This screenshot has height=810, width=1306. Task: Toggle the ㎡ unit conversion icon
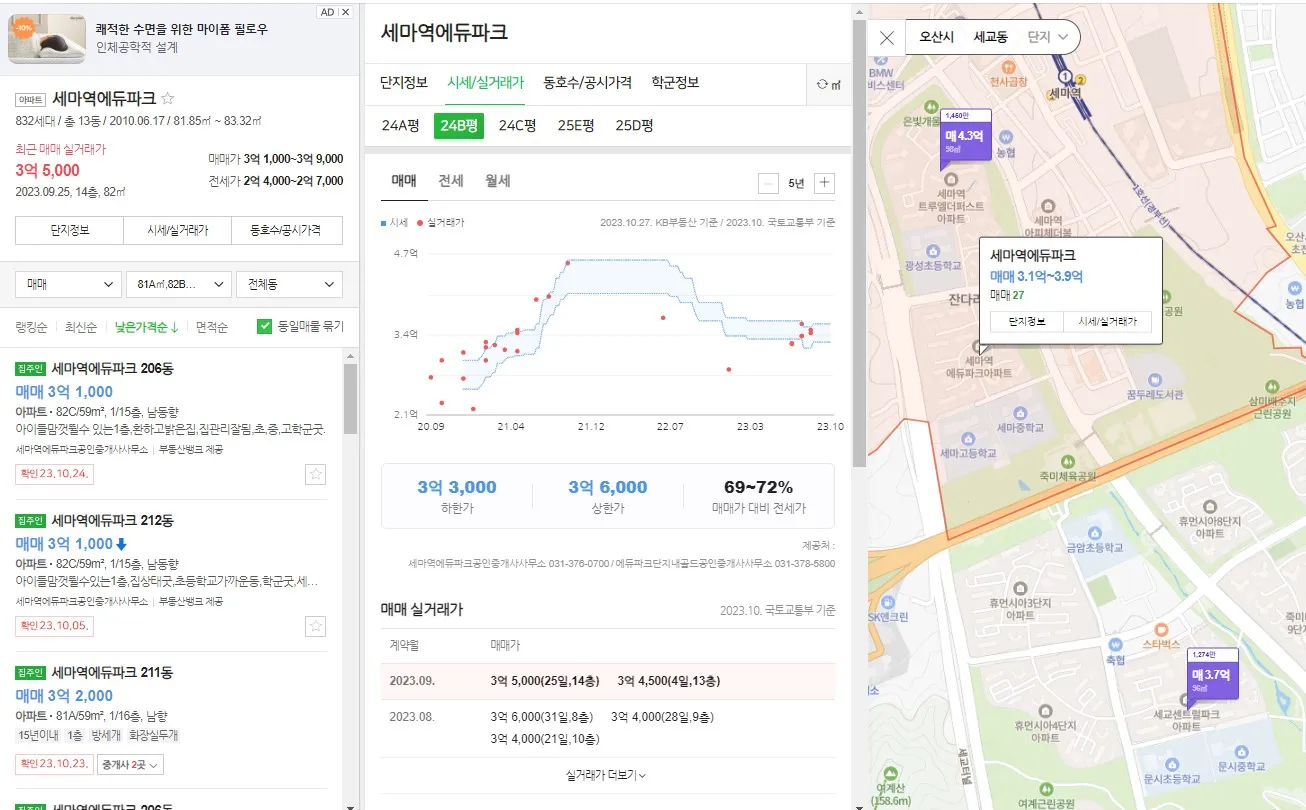click(829, 84)
